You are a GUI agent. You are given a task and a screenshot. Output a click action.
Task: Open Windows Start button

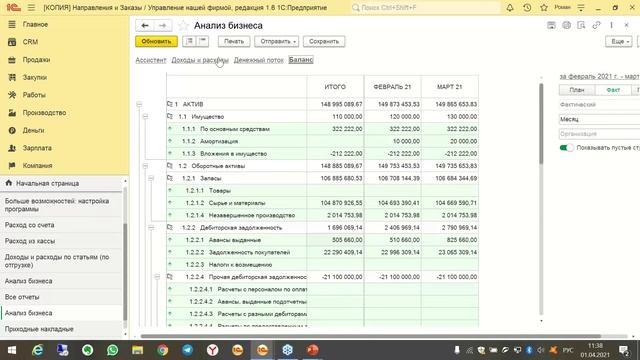[12, 350]
